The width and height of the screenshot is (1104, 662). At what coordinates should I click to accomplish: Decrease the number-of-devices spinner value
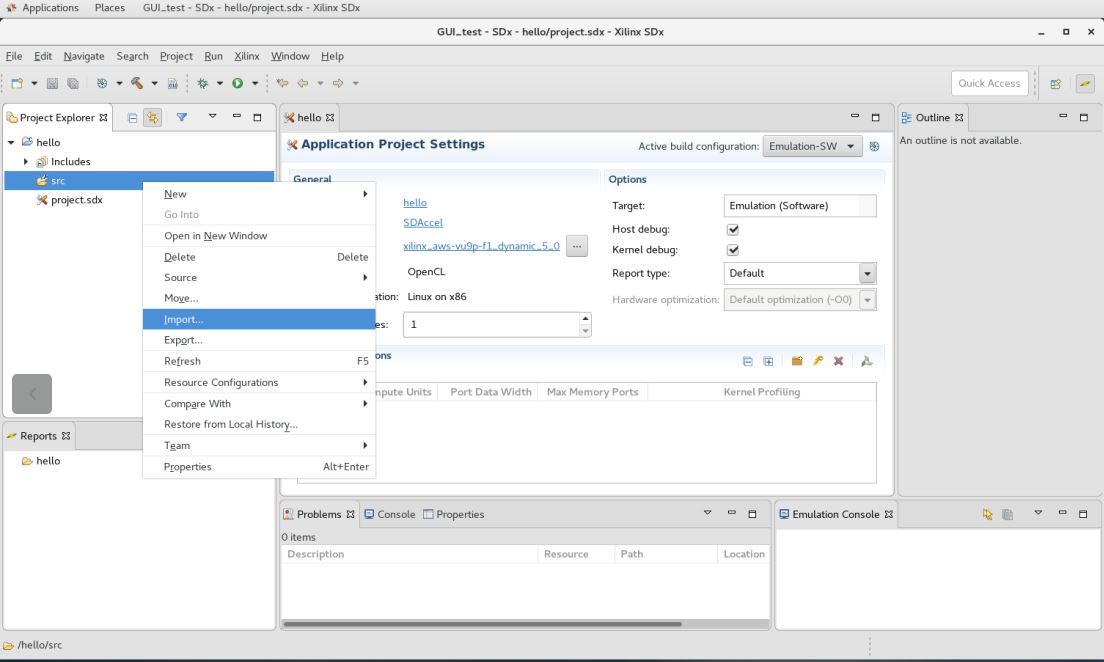click(585, 331)
